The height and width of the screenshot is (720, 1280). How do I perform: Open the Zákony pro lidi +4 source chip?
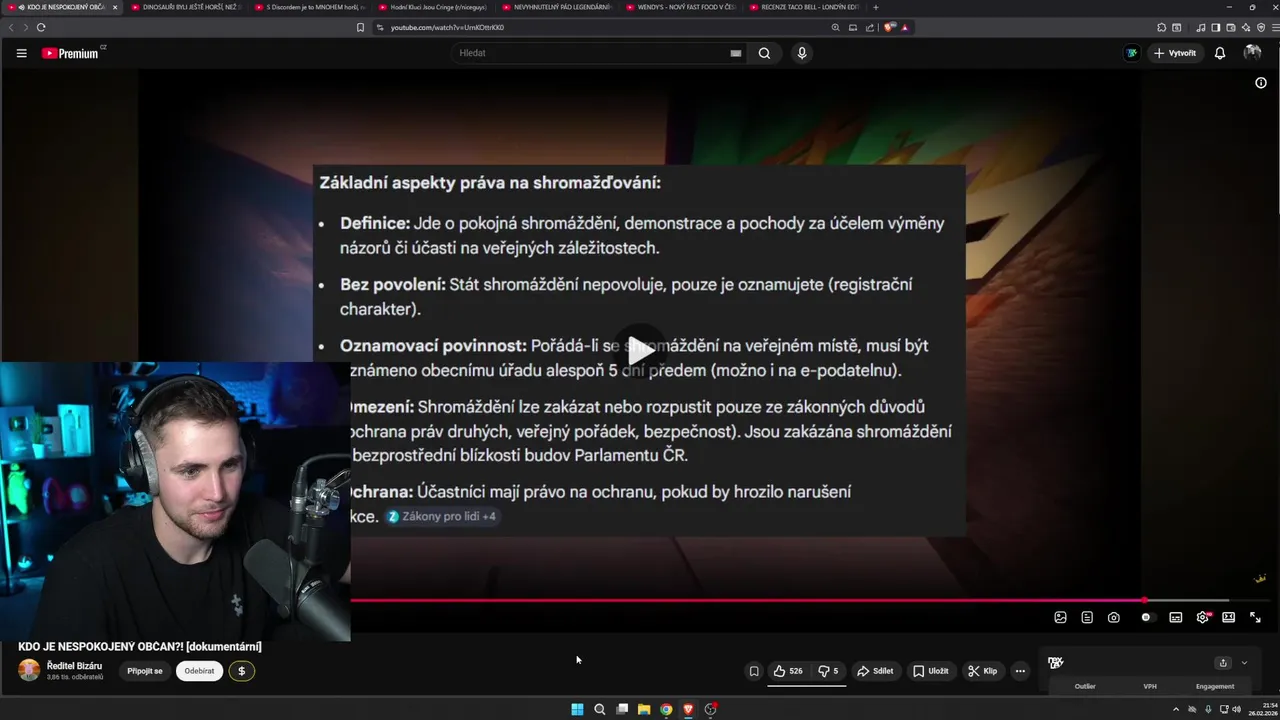pos(442,516)
